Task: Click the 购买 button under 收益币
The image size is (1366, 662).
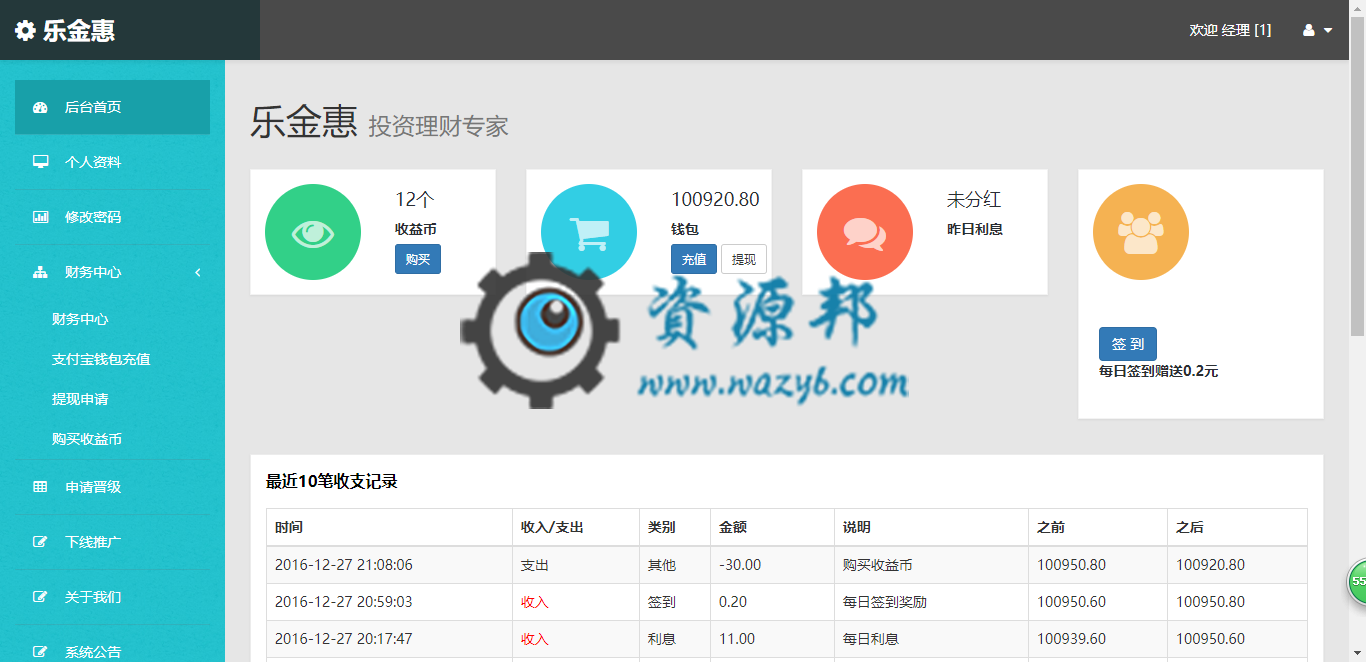Action: (418, 259)
